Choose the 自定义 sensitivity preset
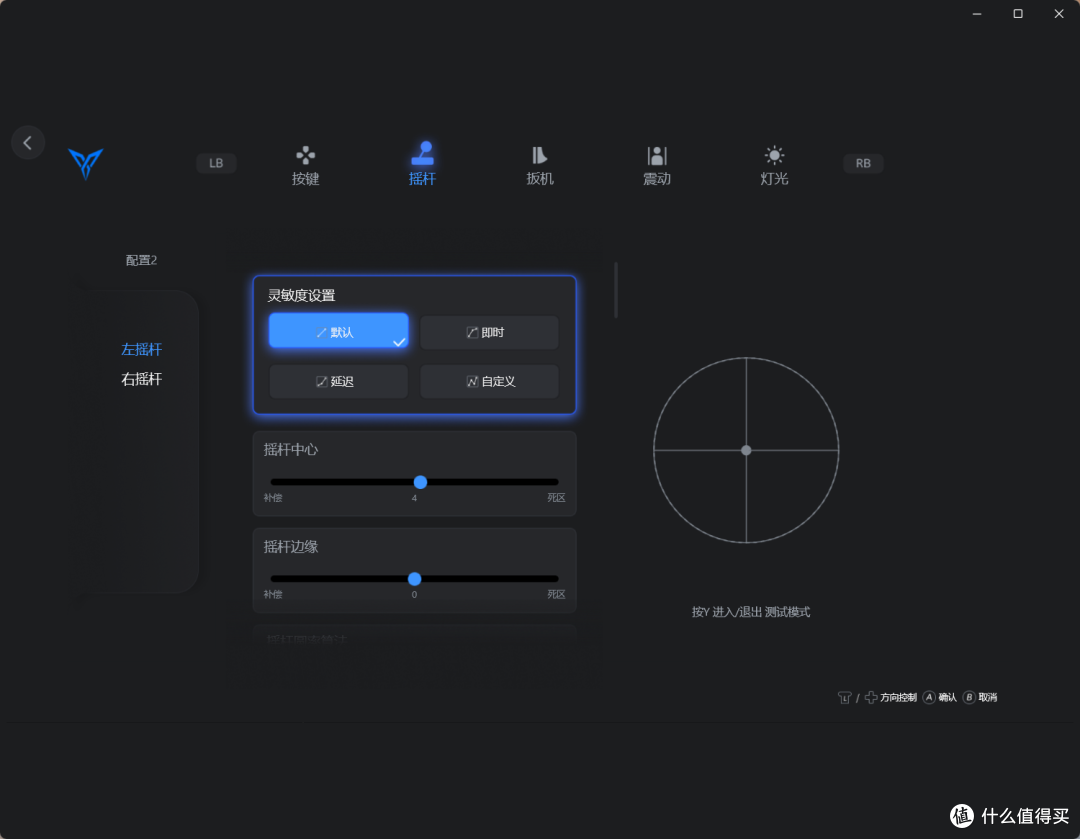 tap(489, 382)
